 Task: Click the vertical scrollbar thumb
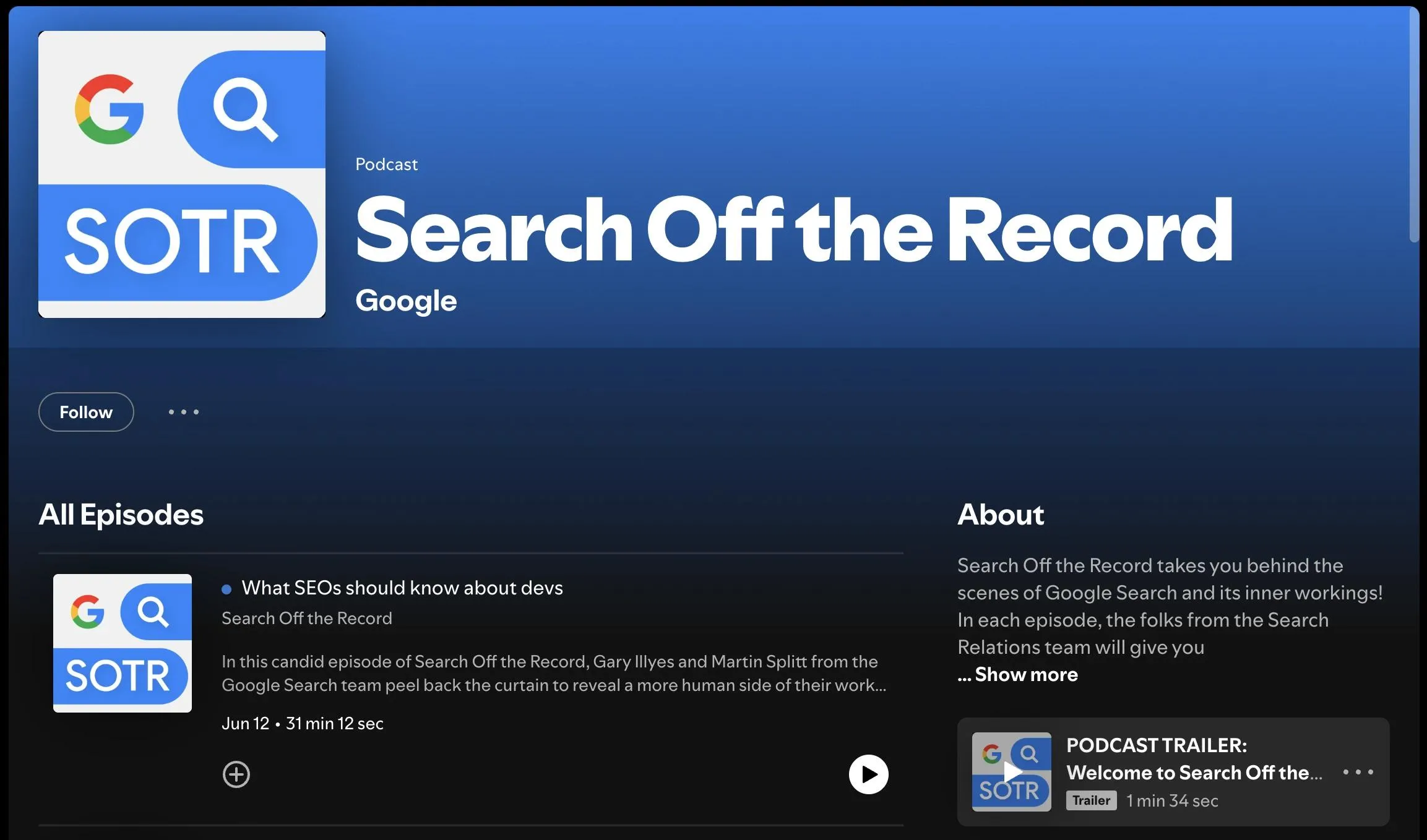coord(1414,124)
